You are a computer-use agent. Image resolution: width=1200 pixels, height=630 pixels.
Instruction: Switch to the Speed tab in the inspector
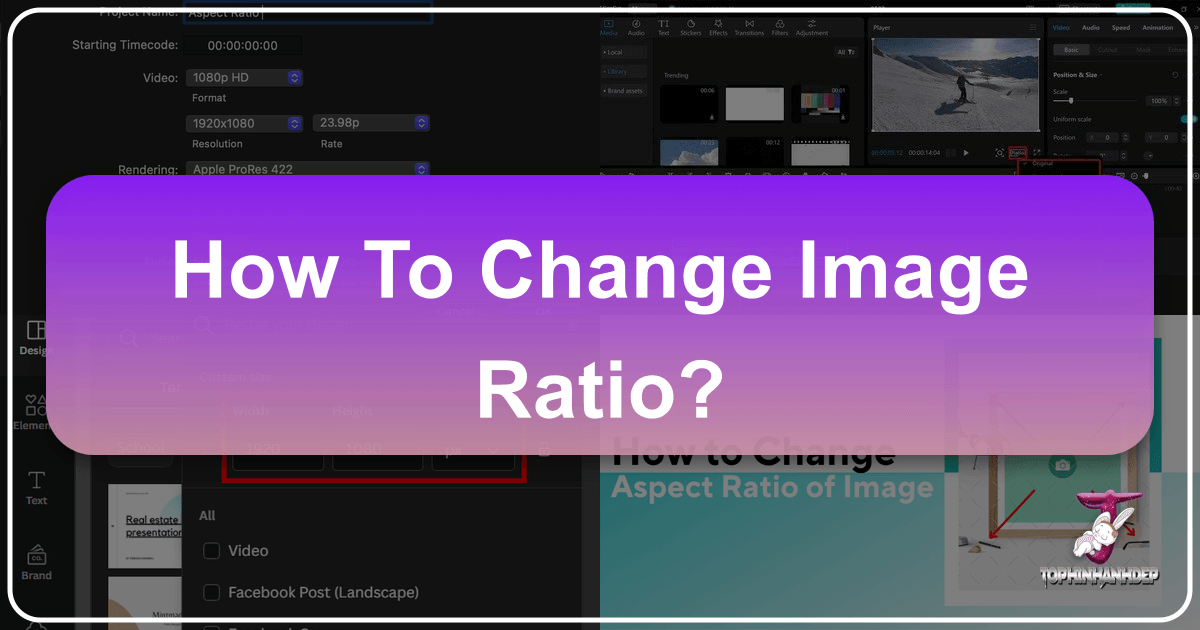[x=1121, y=28]
